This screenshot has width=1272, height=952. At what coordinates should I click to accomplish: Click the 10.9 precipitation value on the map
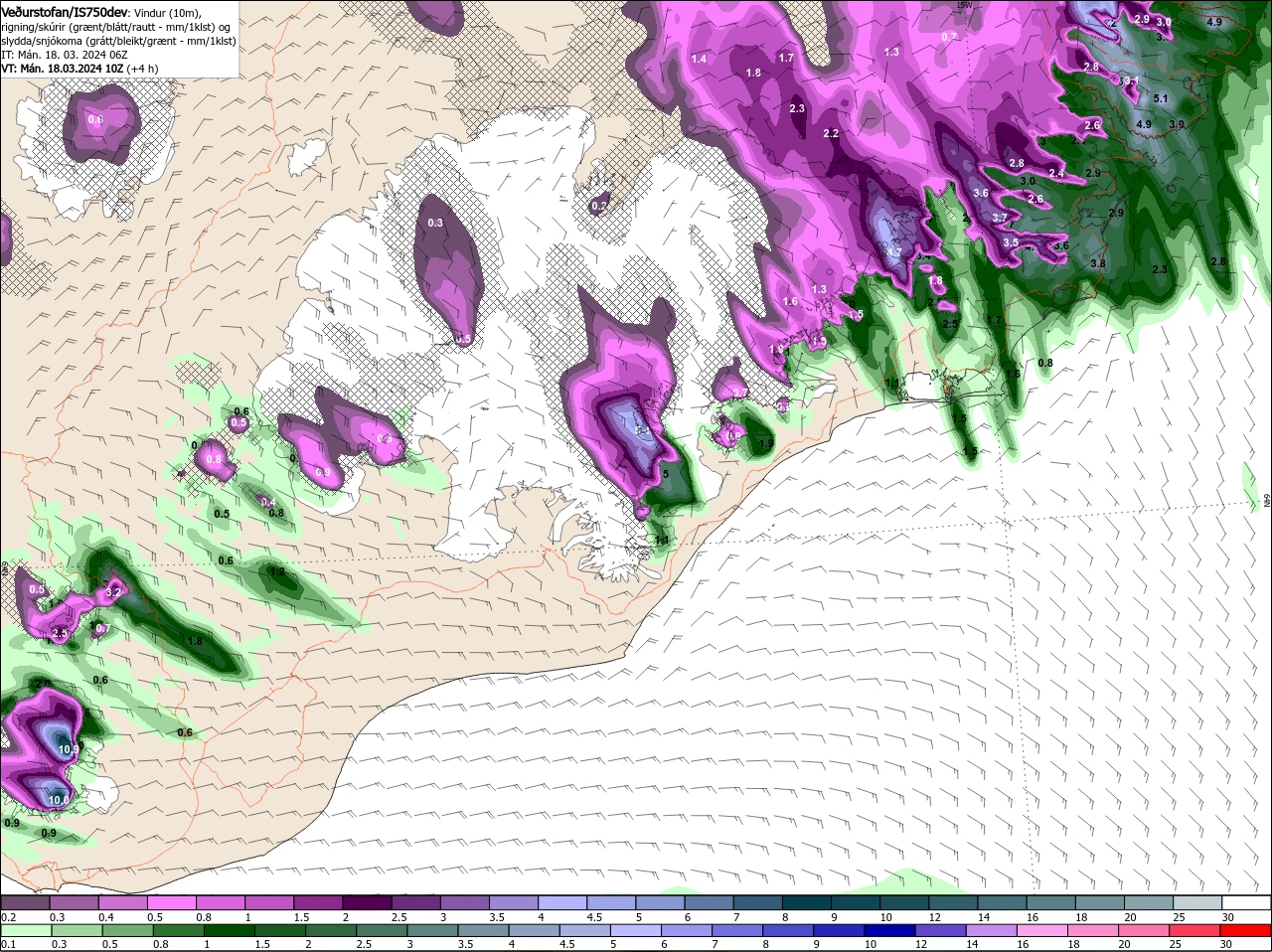click(x=69, y=749)
